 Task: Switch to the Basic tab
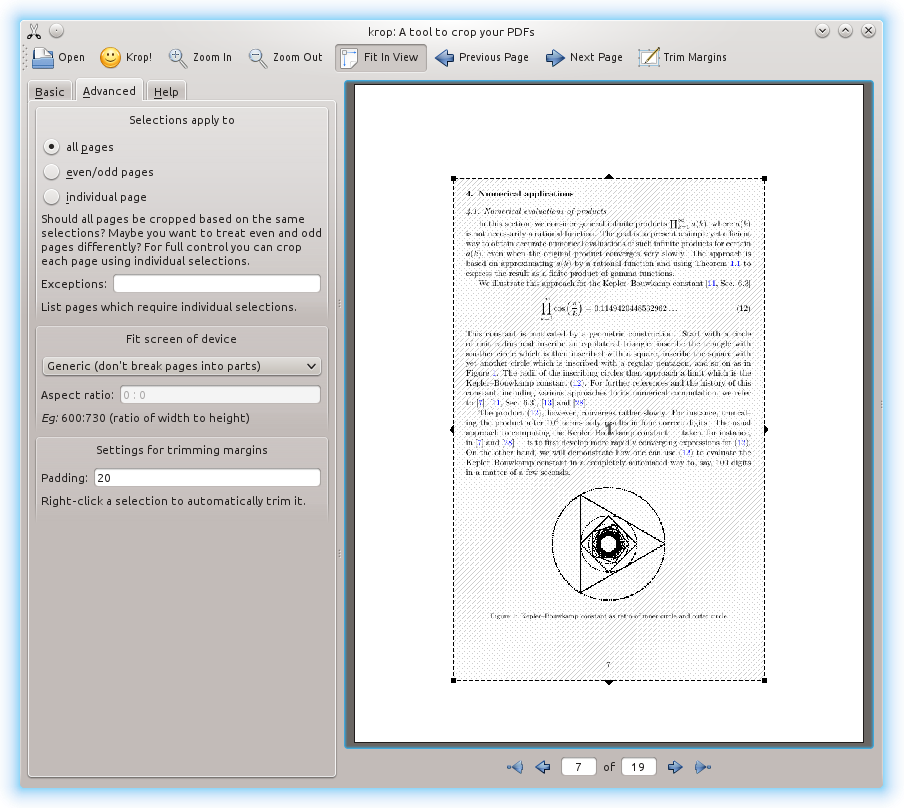point(50,92)
